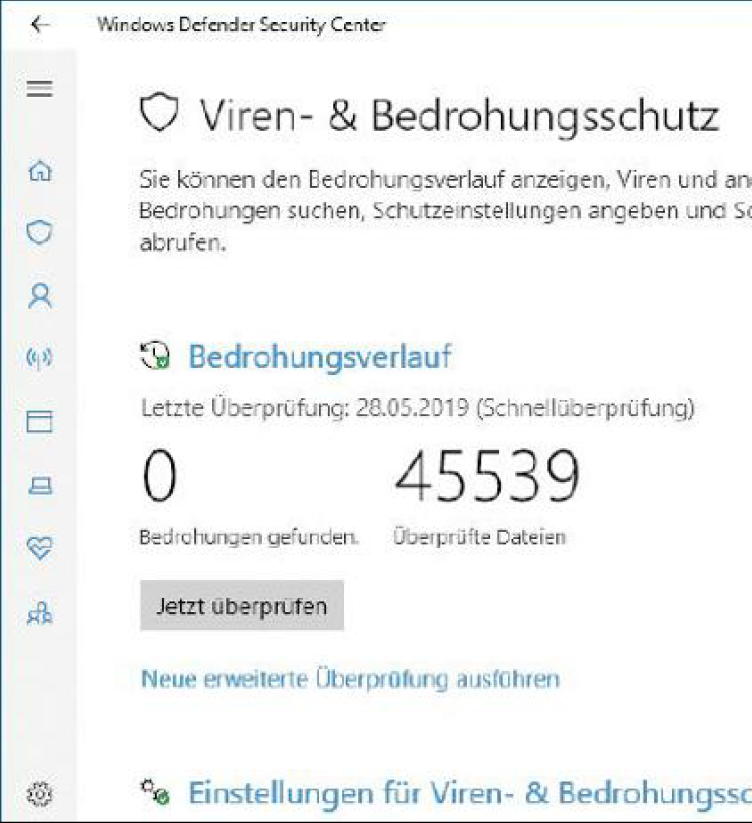Open settings gear icon in sidebar

pos(39,794)
